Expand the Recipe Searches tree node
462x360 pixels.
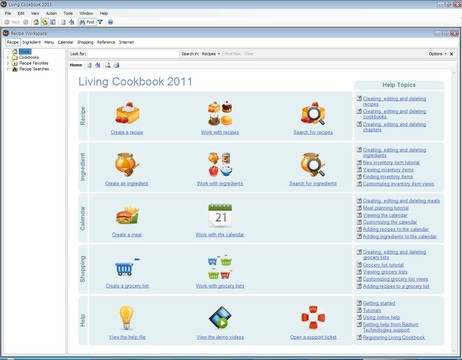[x=8, y=69]
